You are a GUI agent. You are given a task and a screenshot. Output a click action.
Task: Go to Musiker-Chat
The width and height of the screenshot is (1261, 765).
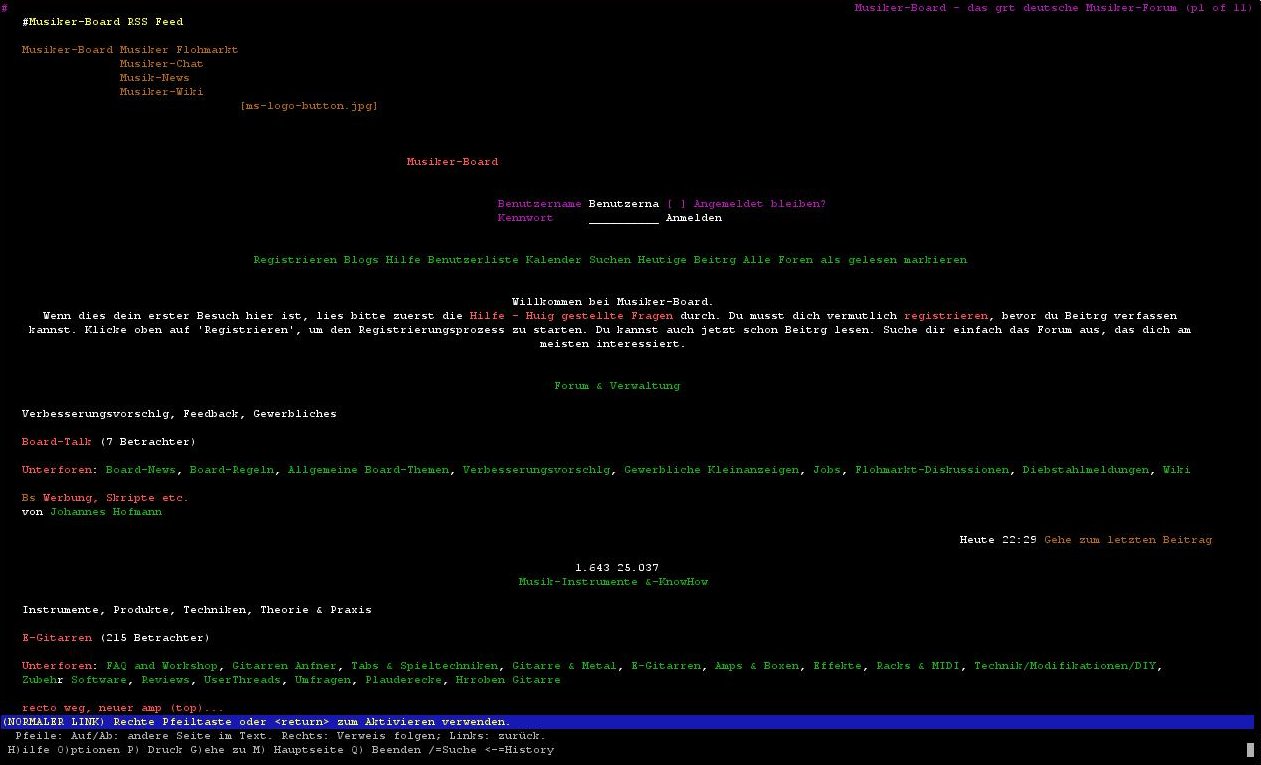pyautogui.click(x=161, y=64)
